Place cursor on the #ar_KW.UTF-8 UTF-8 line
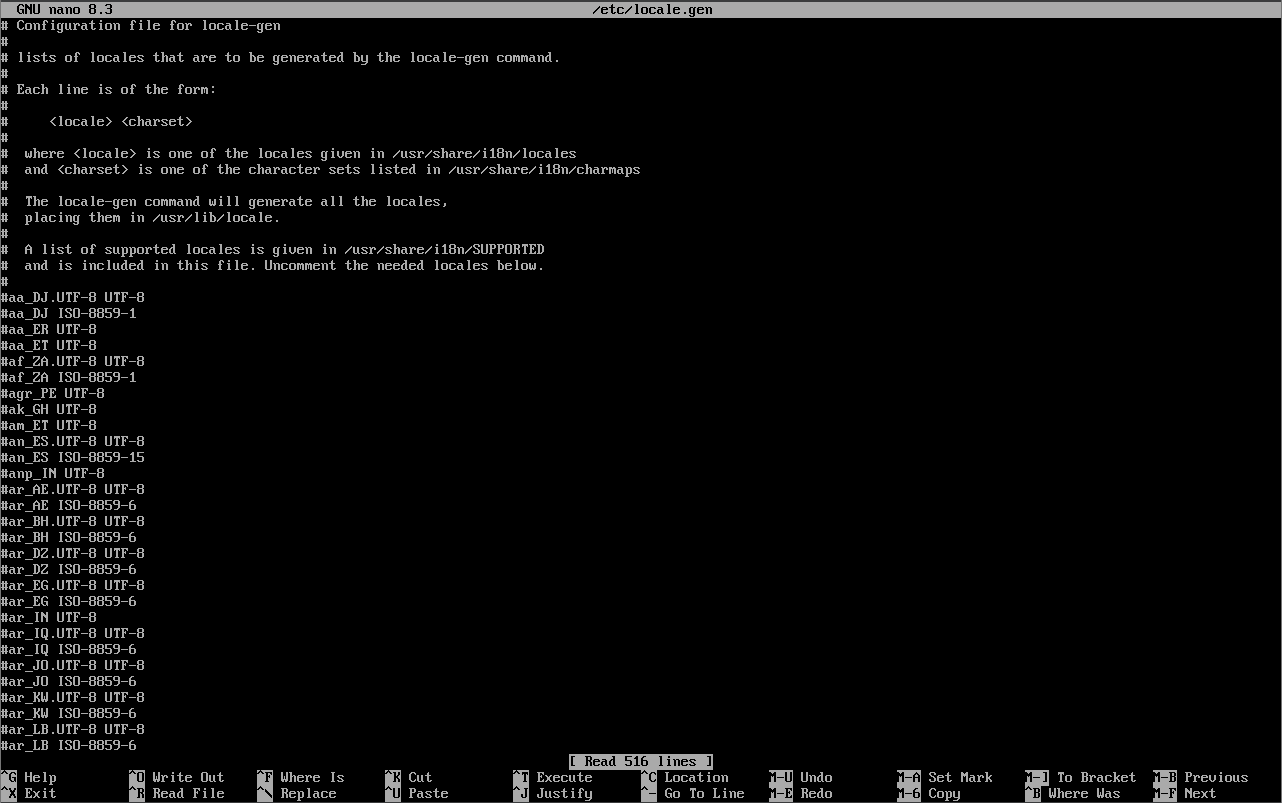This screenshot has width=1282, height=803. point(72,697)
